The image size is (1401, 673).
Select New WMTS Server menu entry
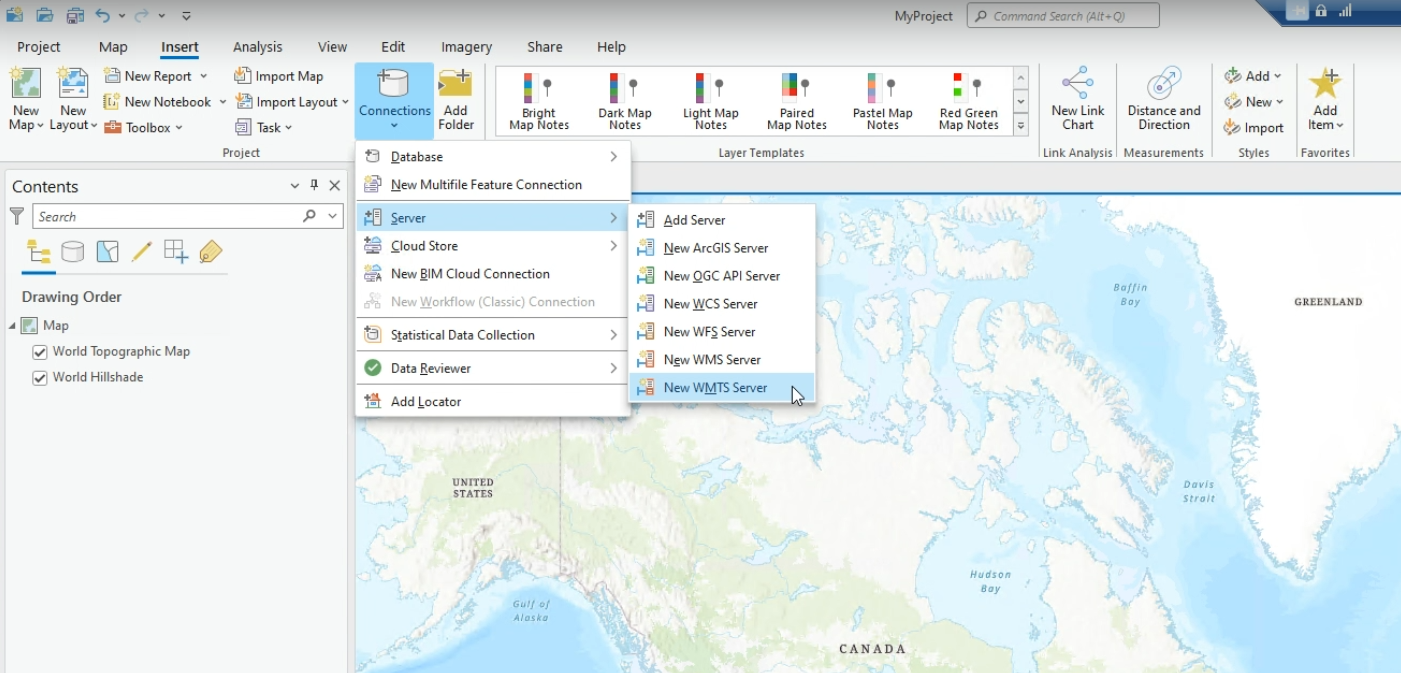(715, 388)
